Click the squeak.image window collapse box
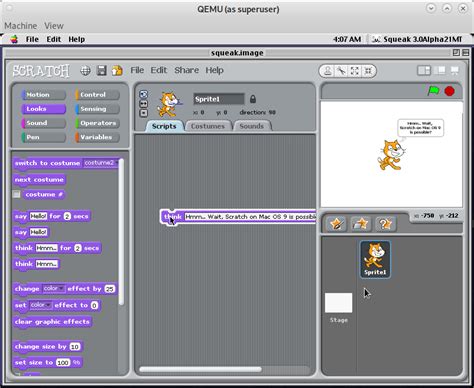The height and width of the screenshot is (388, 474). (x=466, y=52)
